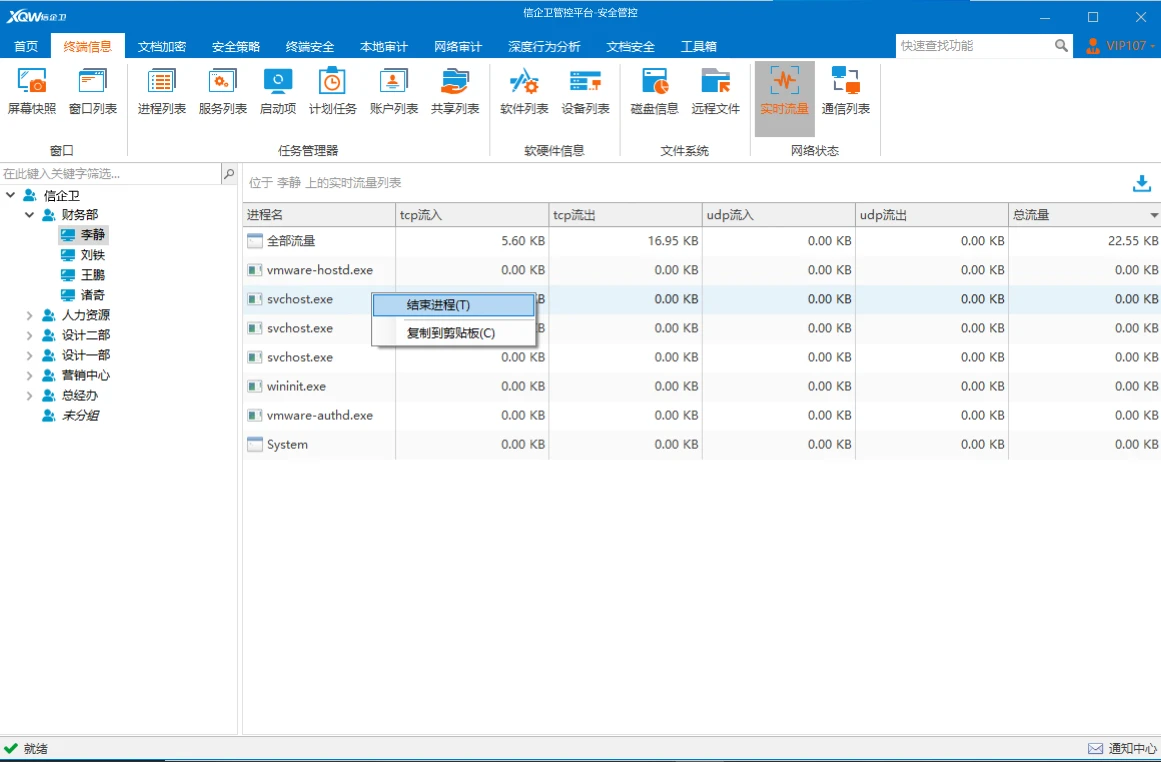This screenshot has height=762, width=1161.
Task: Open 进程列表 process list
Action: (x=161, y=92)
